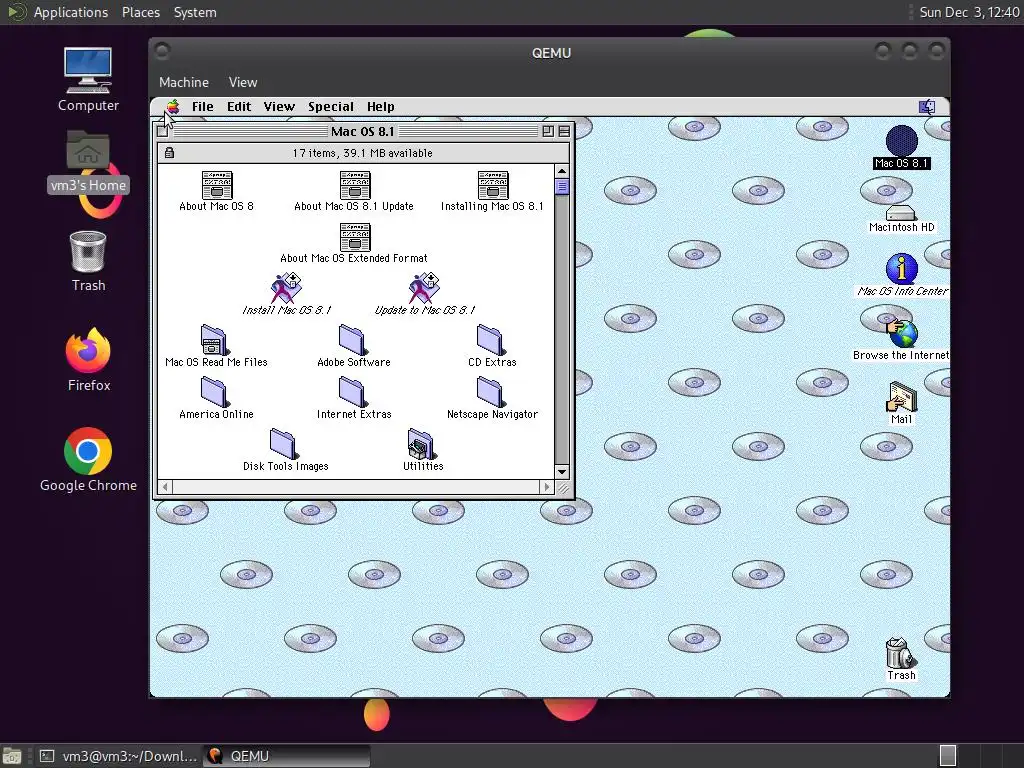Click the Mac OS 8.1 window zoom box
Image resolution: width=1024 pixels, height=768 pixels.
548,131
